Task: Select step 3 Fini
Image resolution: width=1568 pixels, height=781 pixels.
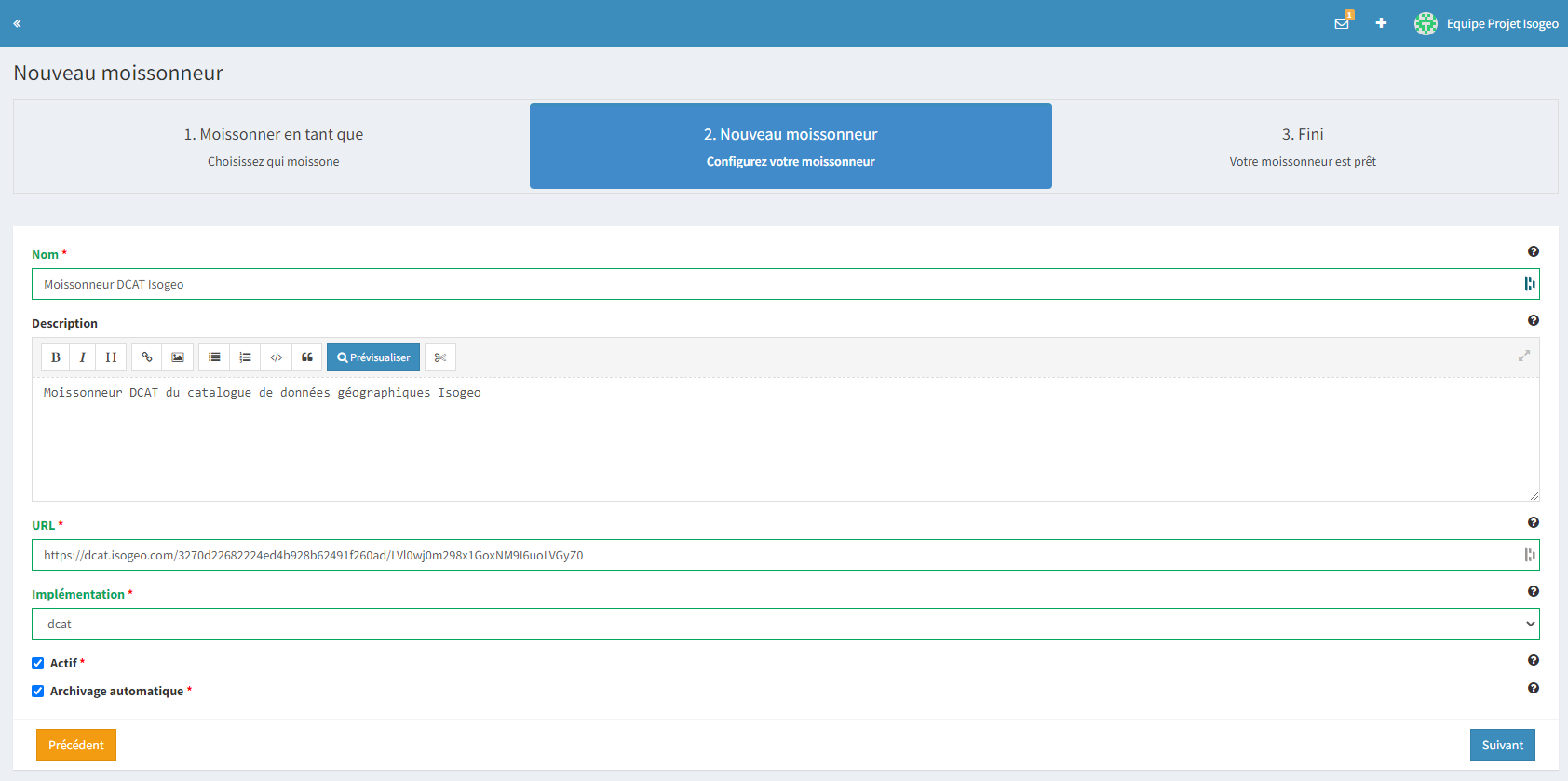Action: (x=1303, y=146)
